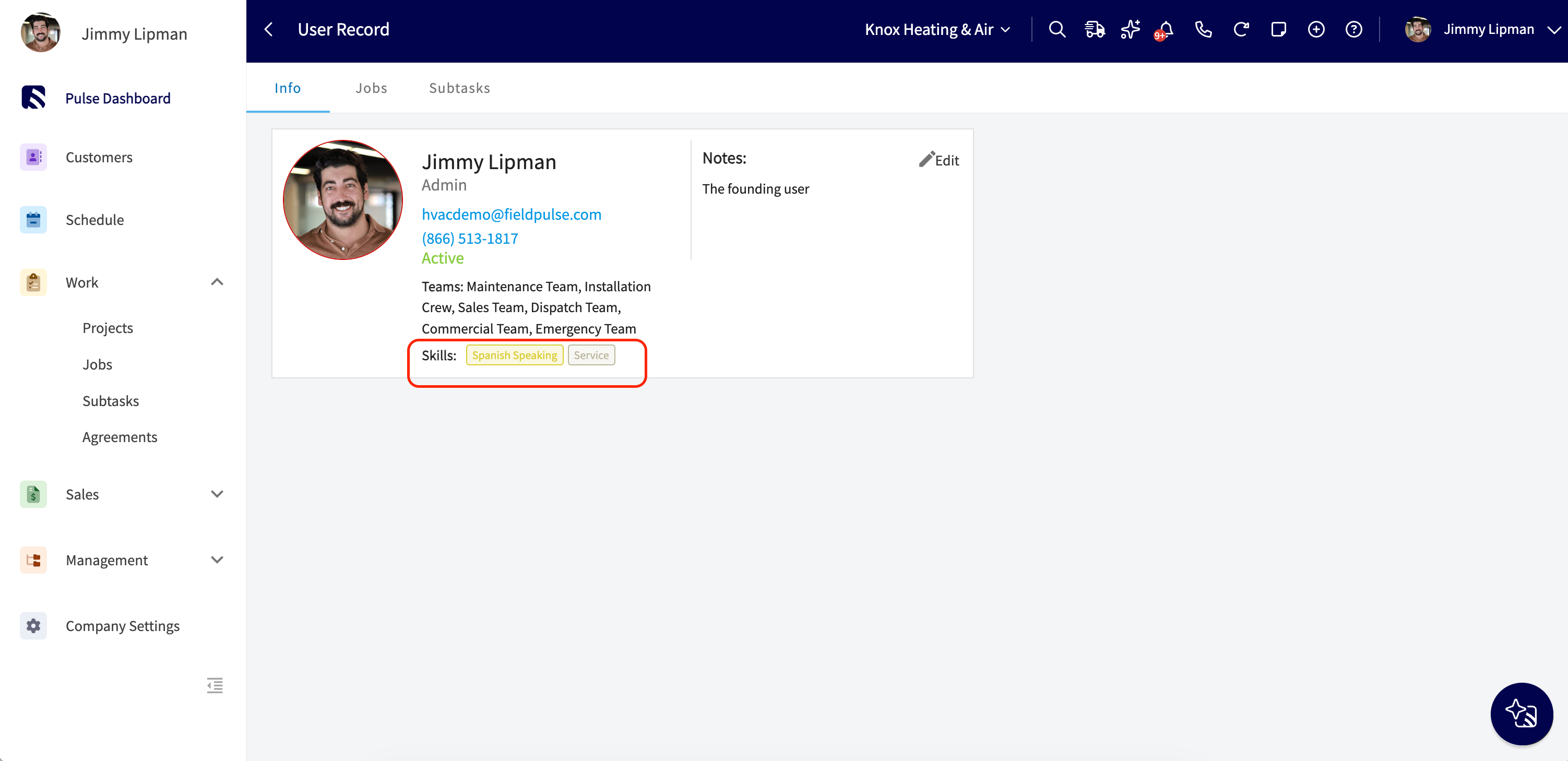Click the Active status text

443,258
